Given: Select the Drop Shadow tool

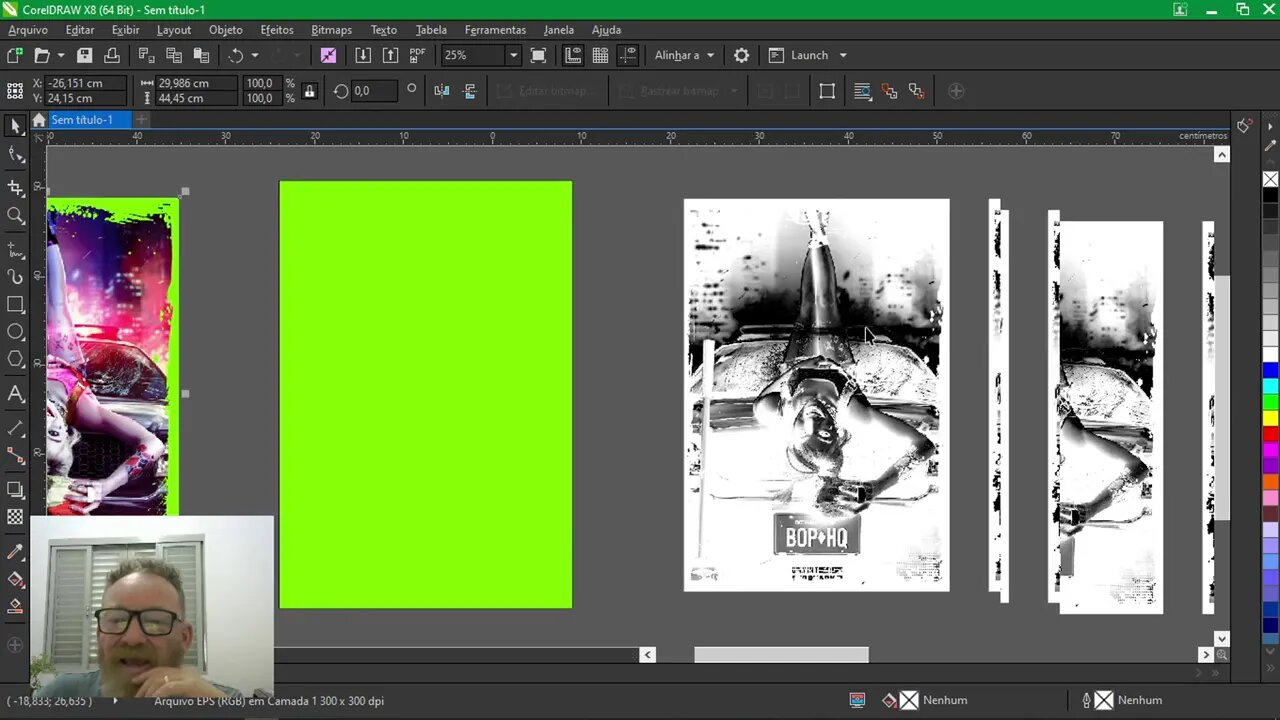Looking at the screenshot, I should click(15, 489).
